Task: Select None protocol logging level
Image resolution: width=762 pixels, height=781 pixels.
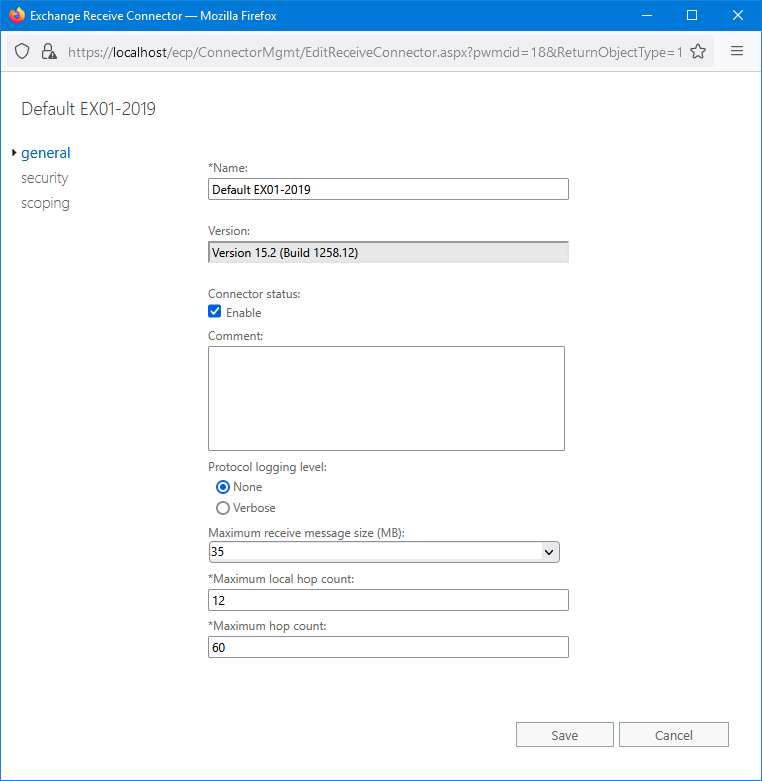Action: [x=223, y=487]
